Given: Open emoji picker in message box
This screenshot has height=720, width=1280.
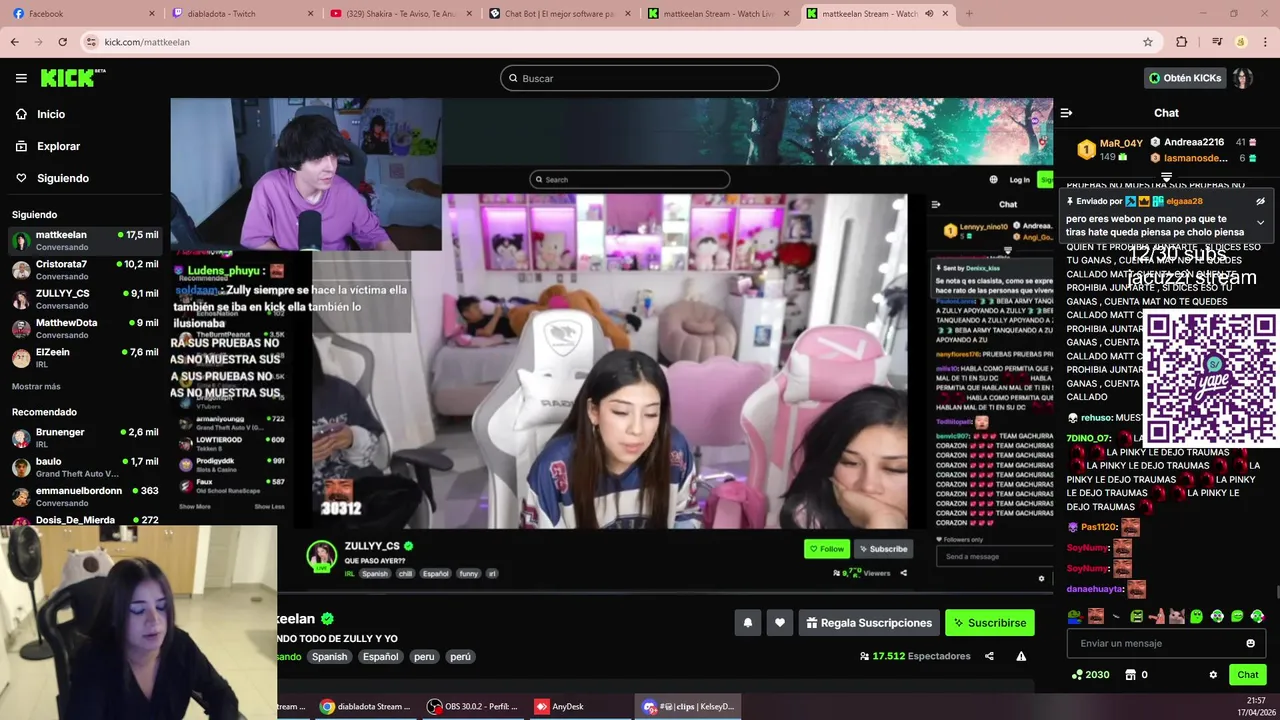Looking at the screenshot, I should click(x=1250, y=643).
